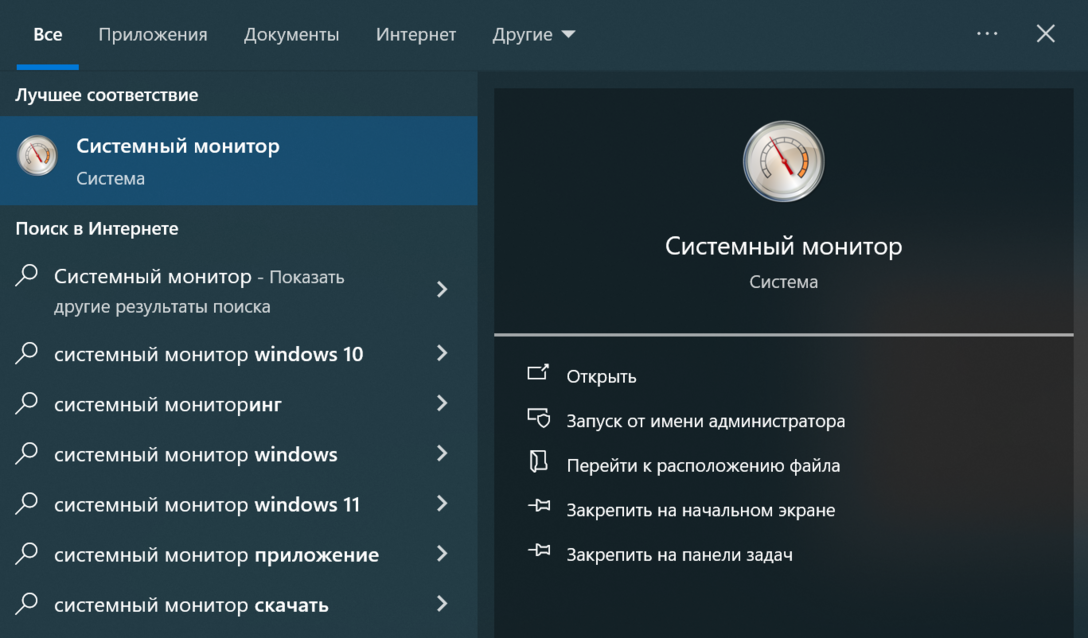Click search icon beside системный монитор windows 10
1088x638 pixels.
27,353
